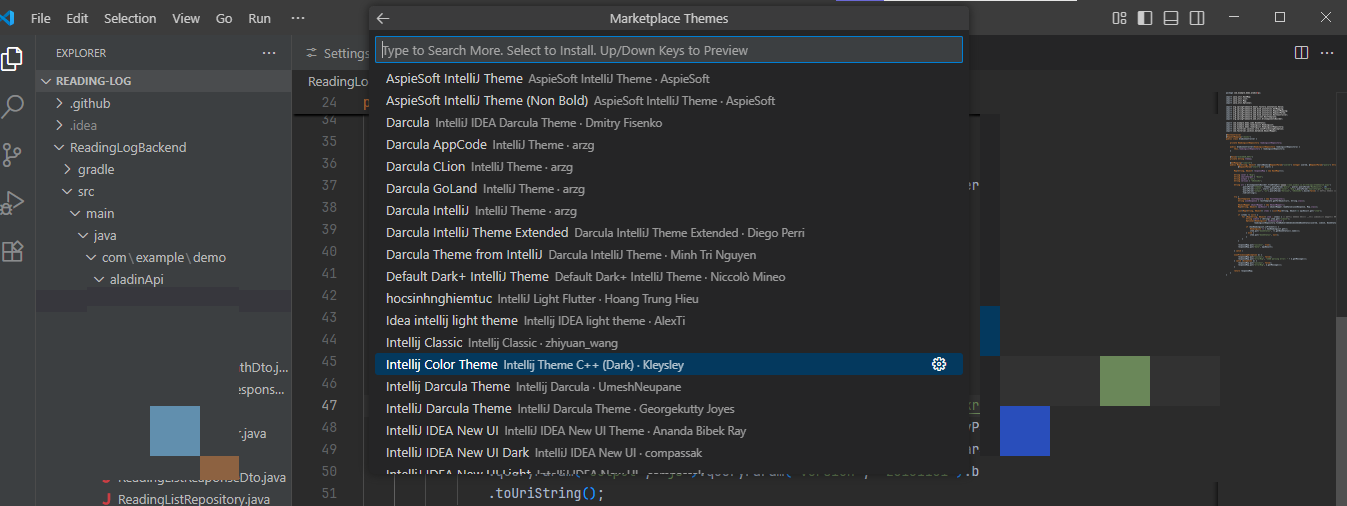Show more menus via title bar ellipsis
1347x506 pixels.
(x=297, y=18)
